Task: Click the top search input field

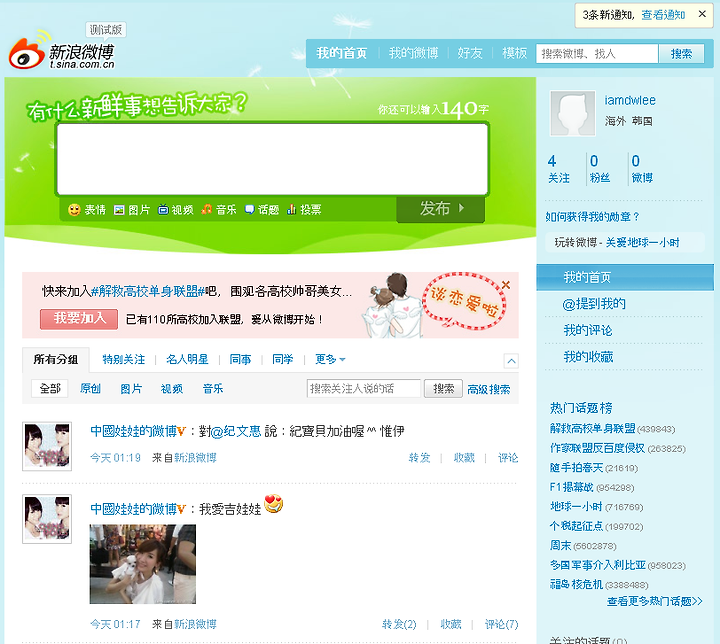Action: [597, 54]
